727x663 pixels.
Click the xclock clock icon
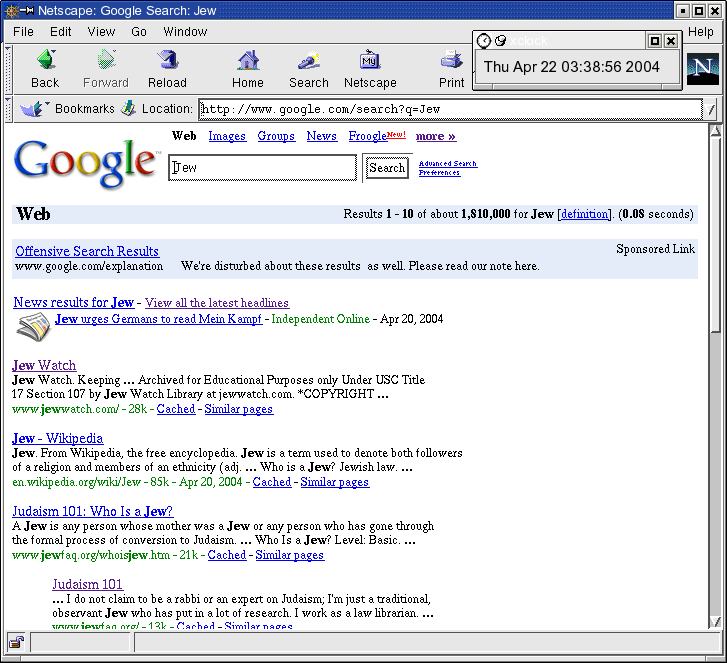click(484, 41)
